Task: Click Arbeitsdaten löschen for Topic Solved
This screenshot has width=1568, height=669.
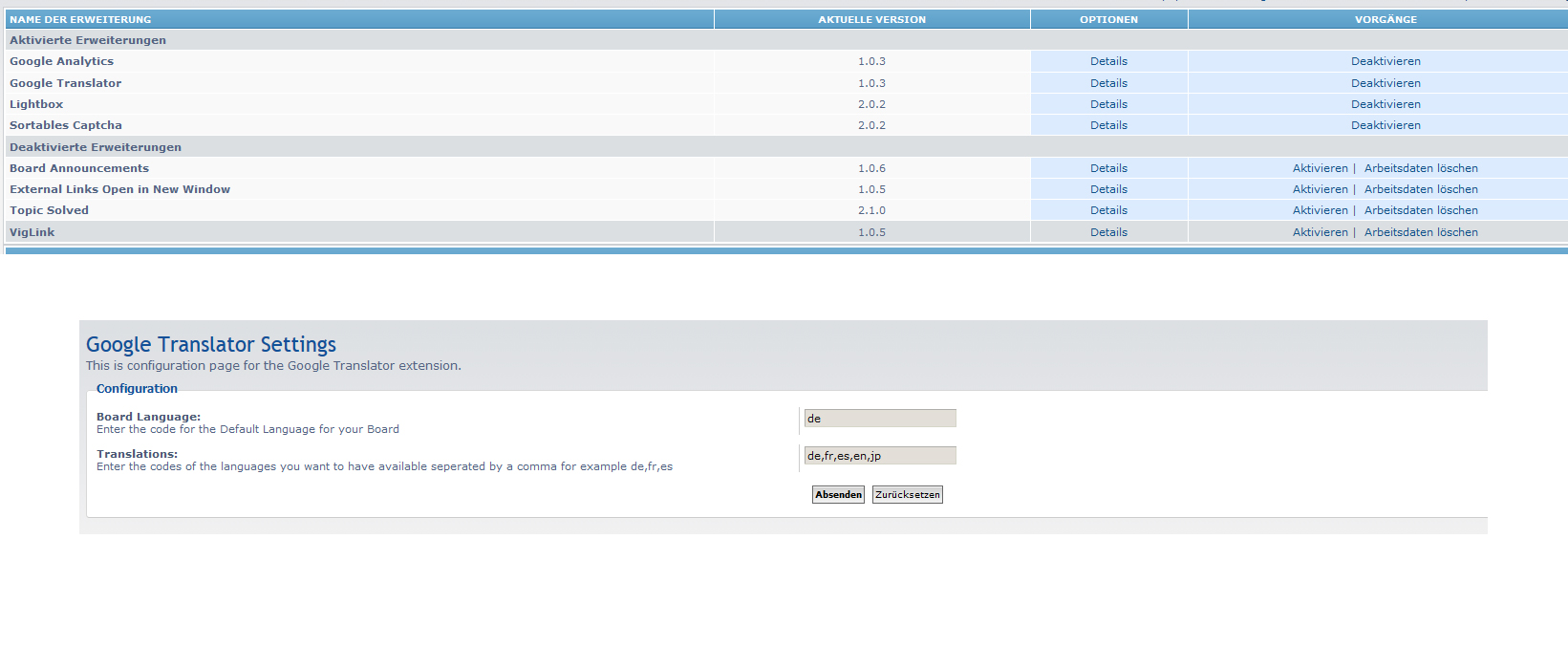Action: (1421, 210)
